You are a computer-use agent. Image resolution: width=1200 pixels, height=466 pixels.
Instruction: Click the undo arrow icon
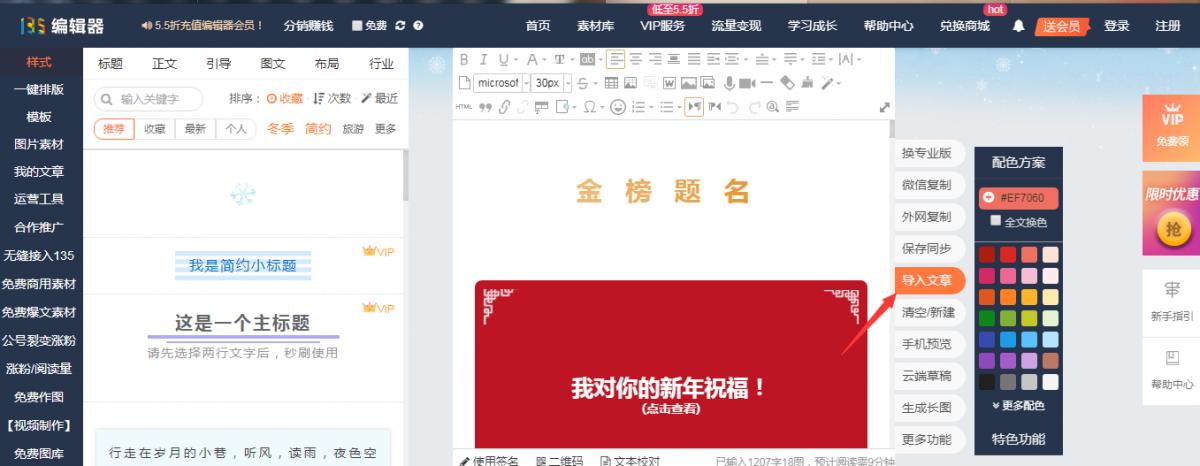coord(732,107)
